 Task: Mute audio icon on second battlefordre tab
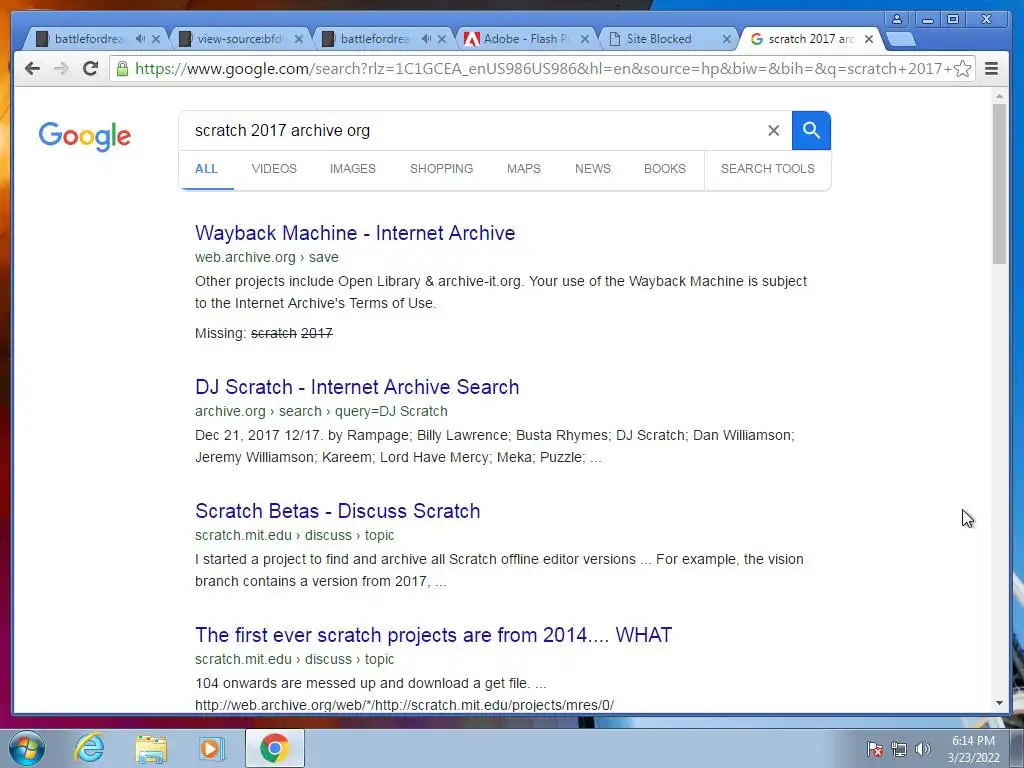click(x=426, y=39)
